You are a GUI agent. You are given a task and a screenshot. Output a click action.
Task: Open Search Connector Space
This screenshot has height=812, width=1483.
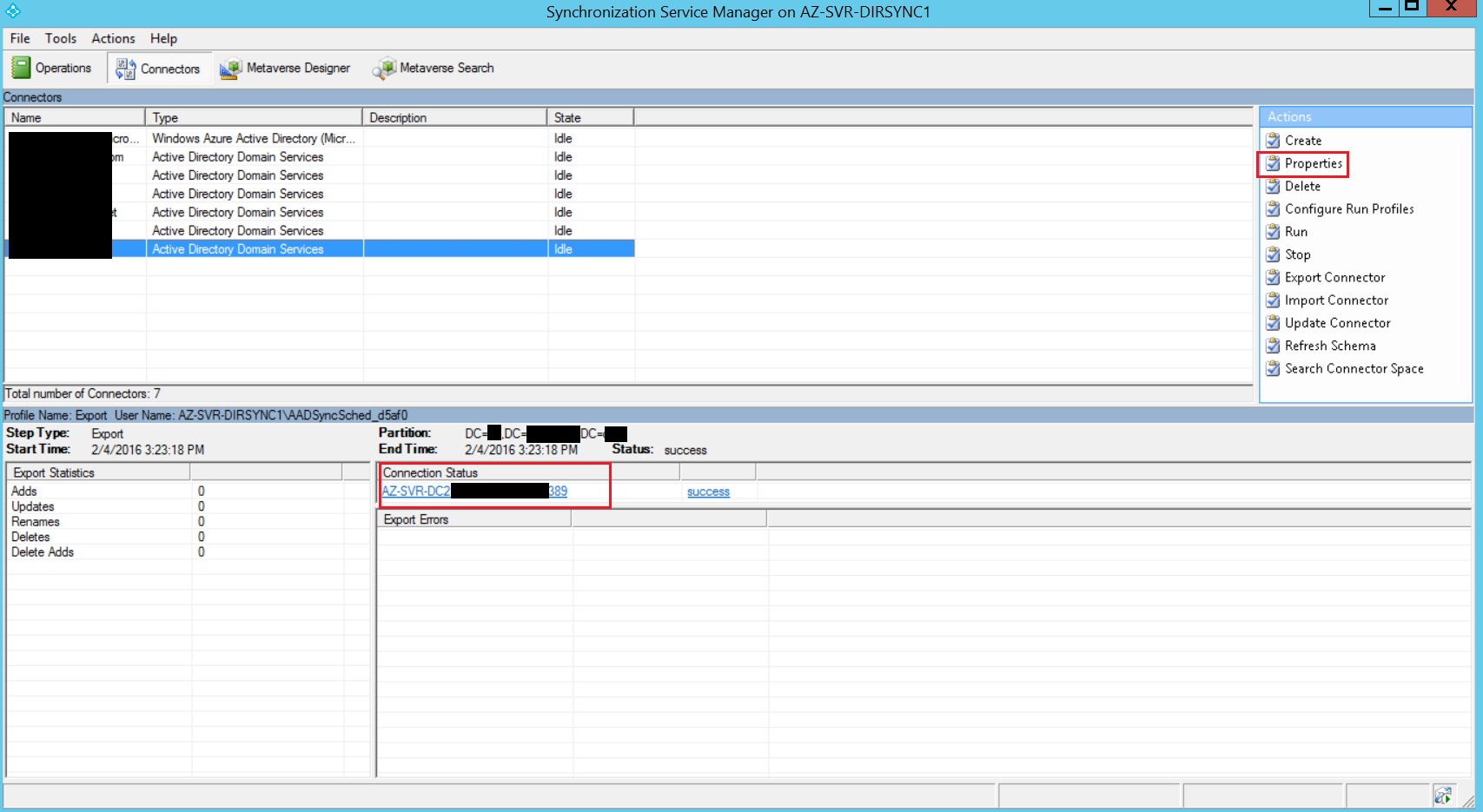[x=1353, y=368]
